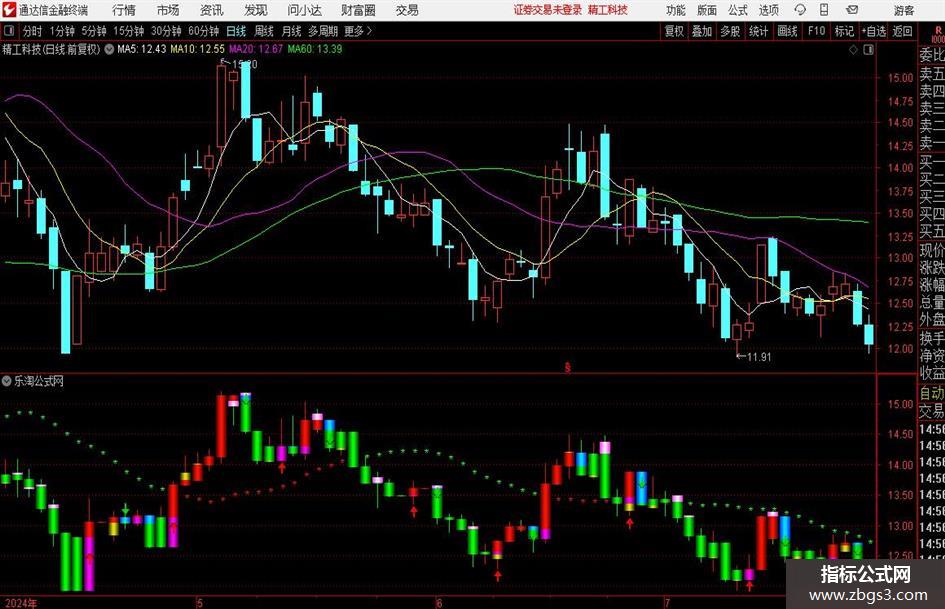Viewport: 945px width, 609px height.
Task: Open the 资讯 menu
Action: coord(212,10)
